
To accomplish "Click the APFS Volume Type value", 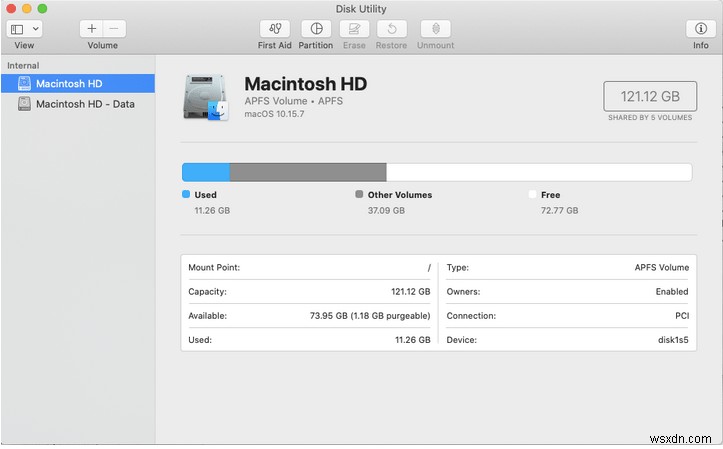I will (662, 267).
